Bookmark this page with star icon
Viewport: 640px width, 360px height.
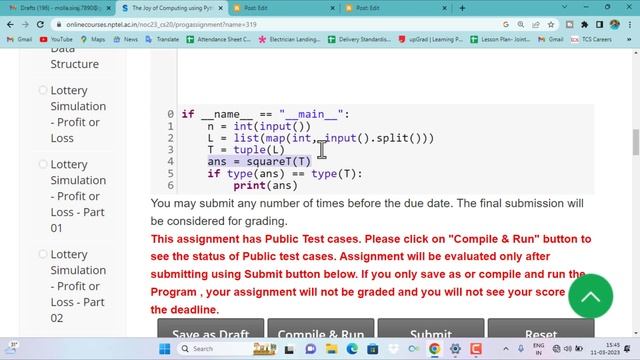click(551, 24)
